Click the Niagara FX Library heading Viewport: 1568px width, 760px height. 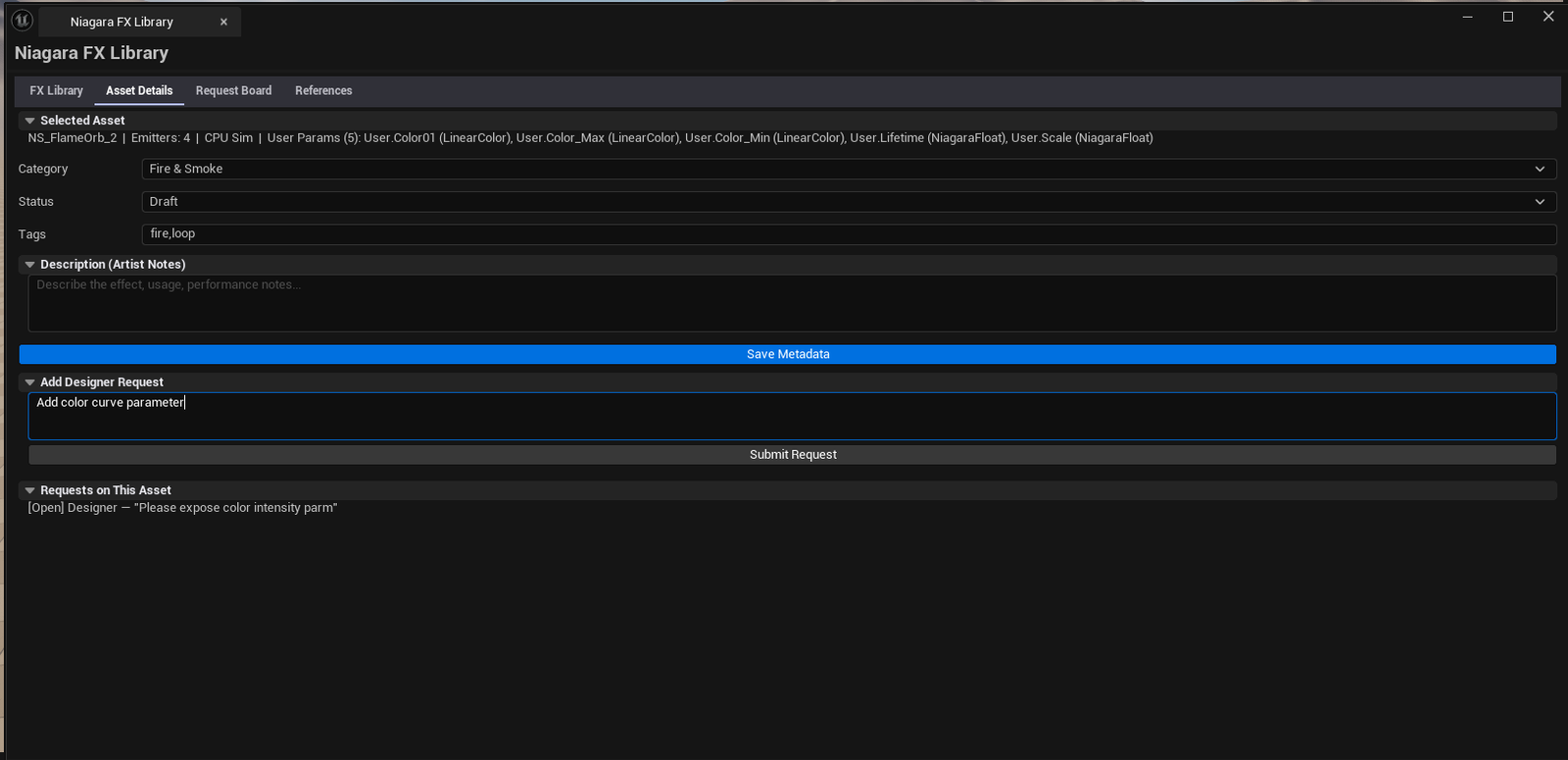point(91,53)
